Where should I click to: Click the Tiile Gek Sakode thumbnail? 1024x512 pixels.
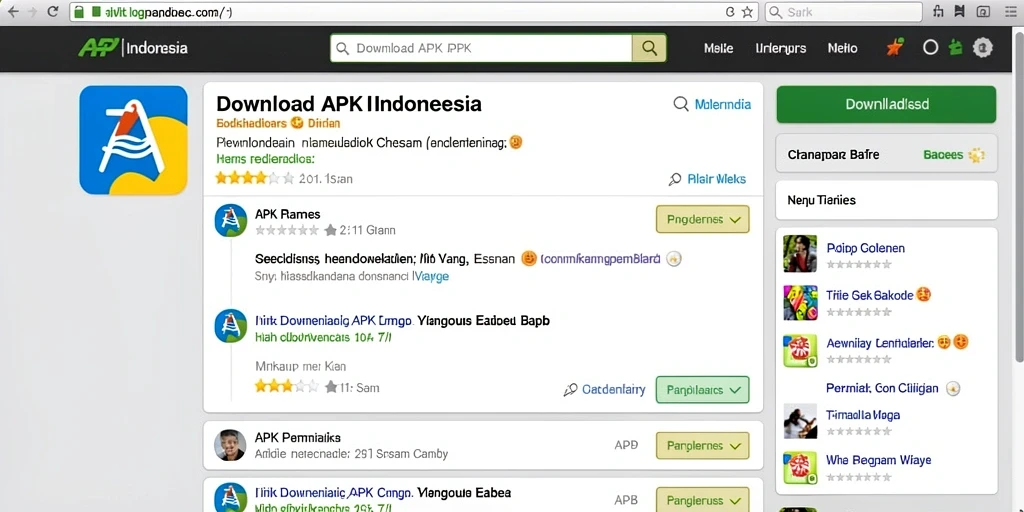[800, 302]
